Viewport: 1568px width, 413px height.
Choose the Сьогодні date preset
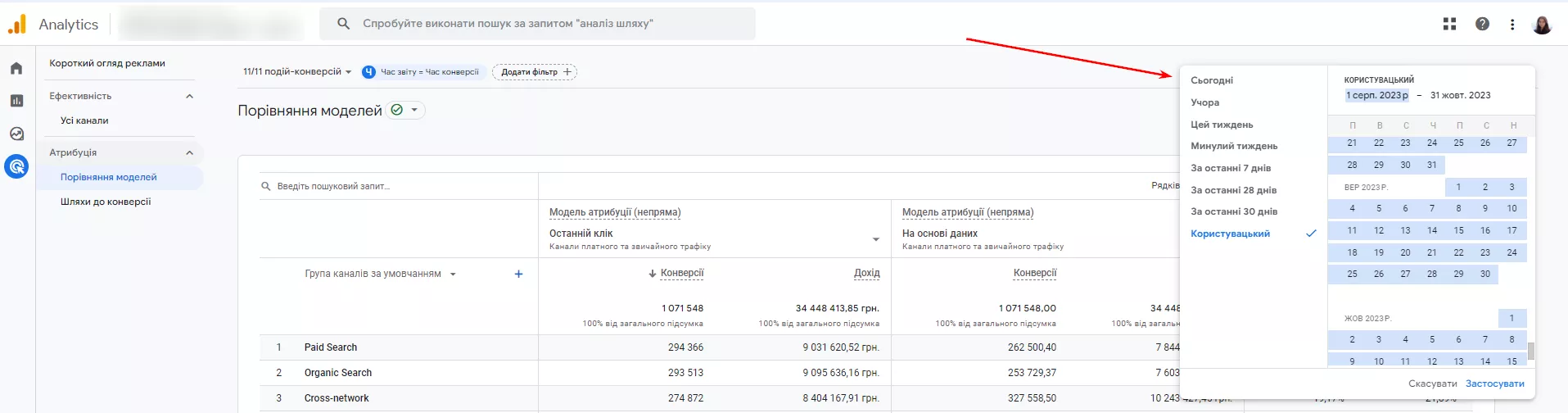point(1212,80)
